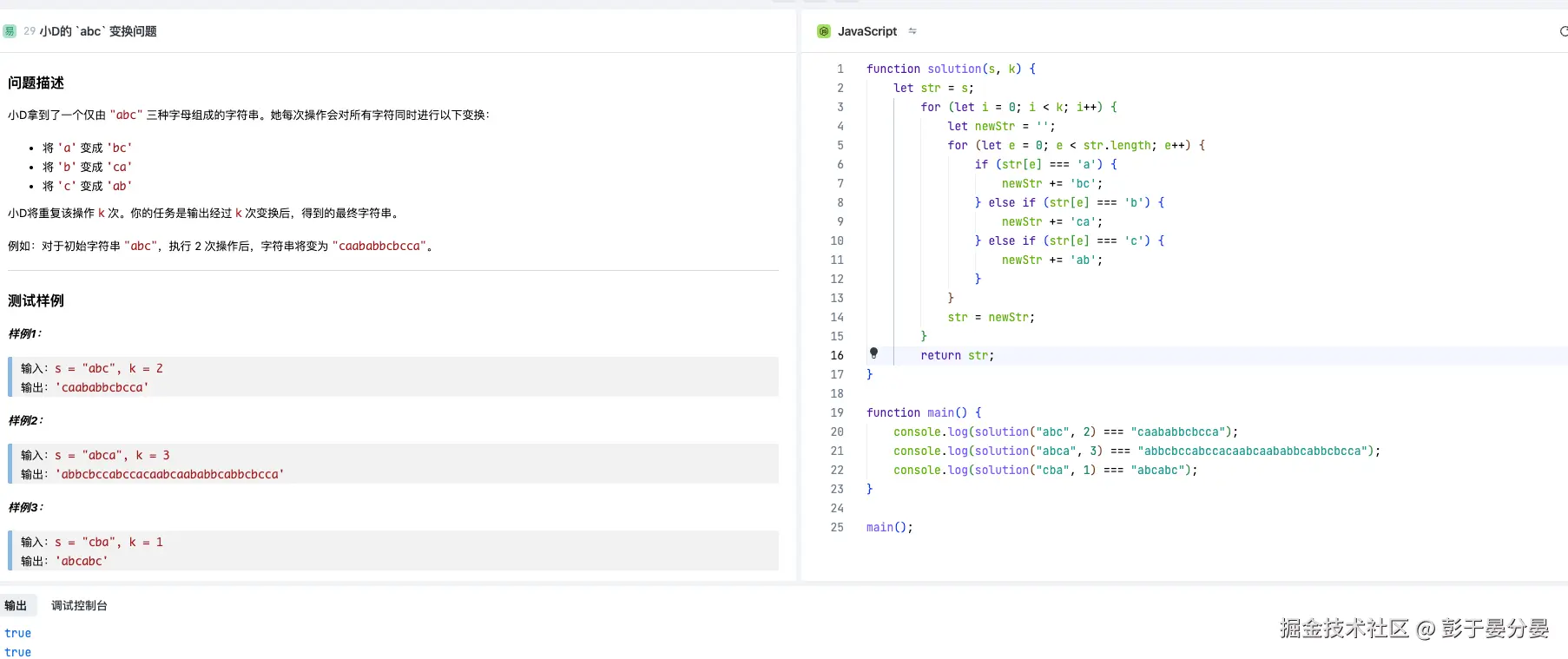Place cursor on the return str line
This screenshot has height=659, width=1568.
tap(957, 355)
